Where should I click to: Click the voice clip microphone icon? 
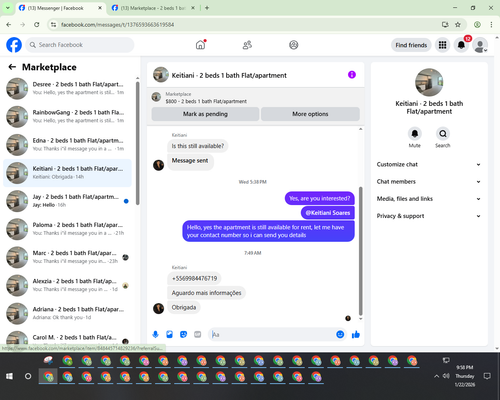[x=155, y=334]
